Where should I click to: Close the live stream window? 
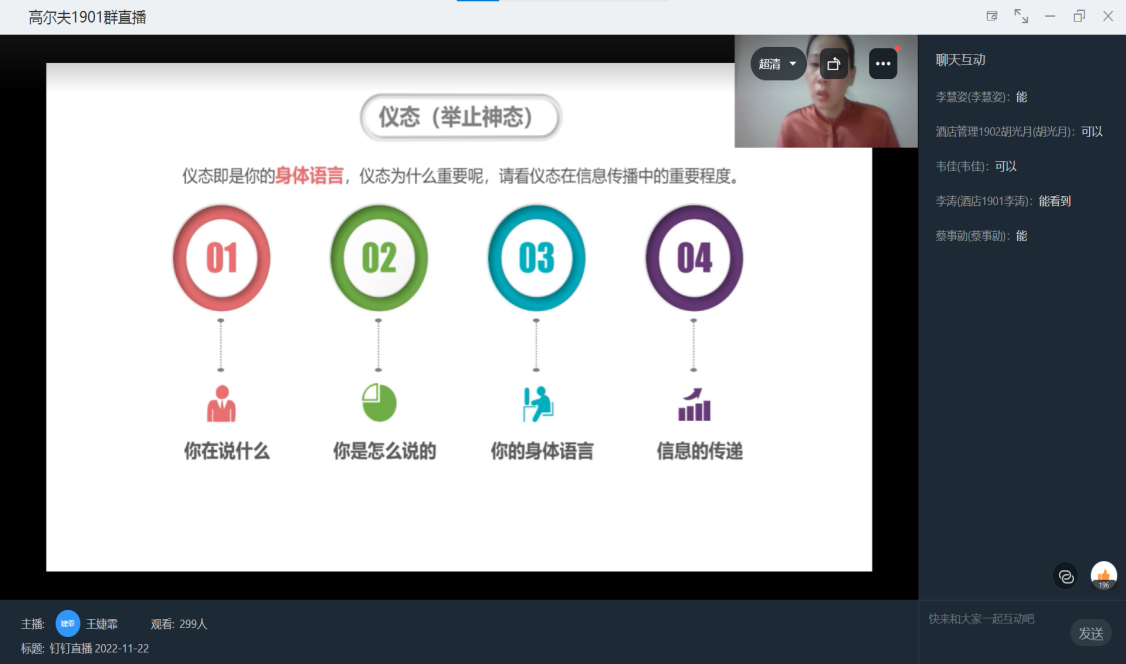pos(1108,16)
